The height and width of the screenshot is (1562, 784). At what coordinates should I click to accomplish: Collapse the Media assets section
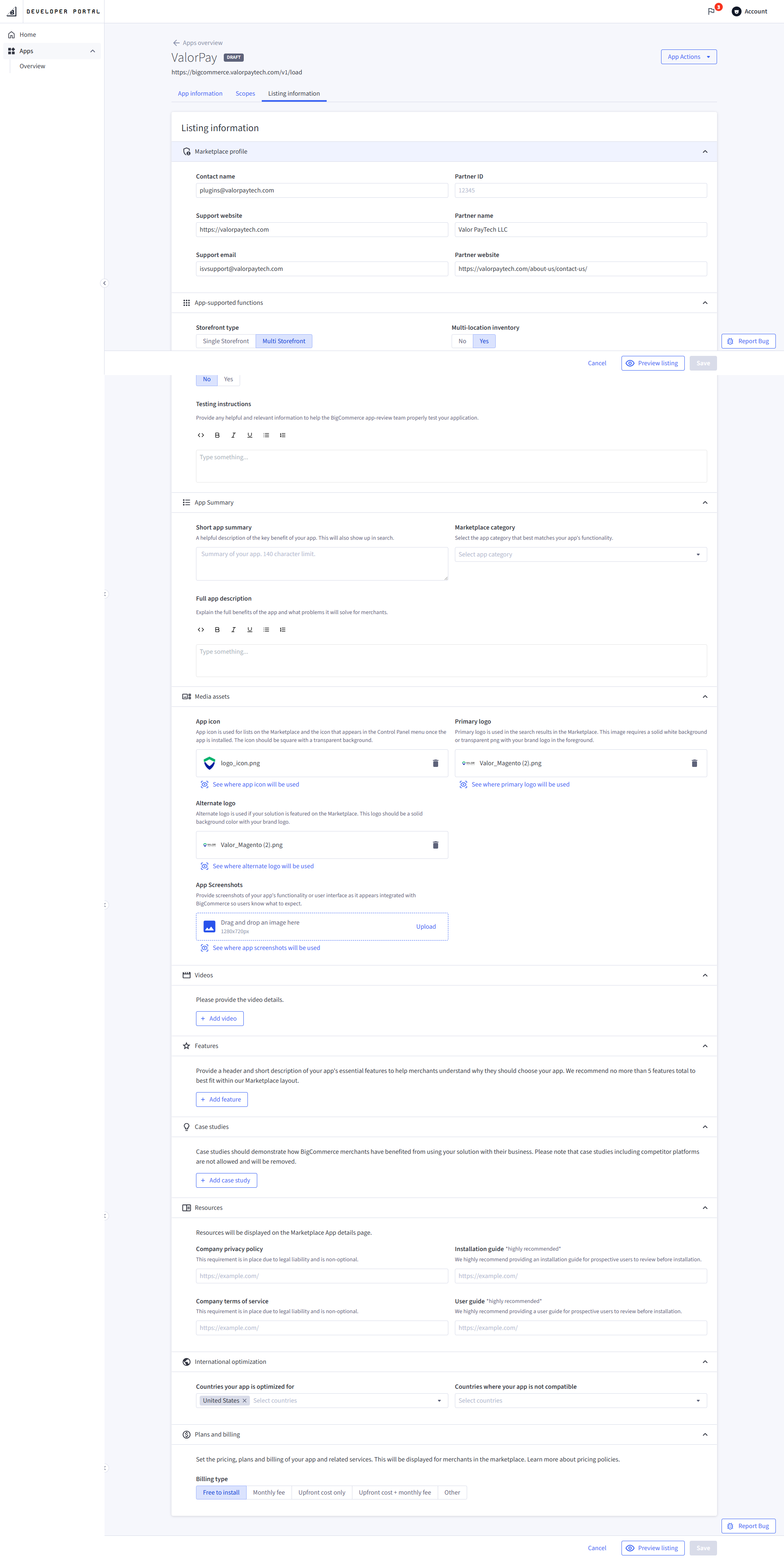pyautogui.click(x=705, y=697)
